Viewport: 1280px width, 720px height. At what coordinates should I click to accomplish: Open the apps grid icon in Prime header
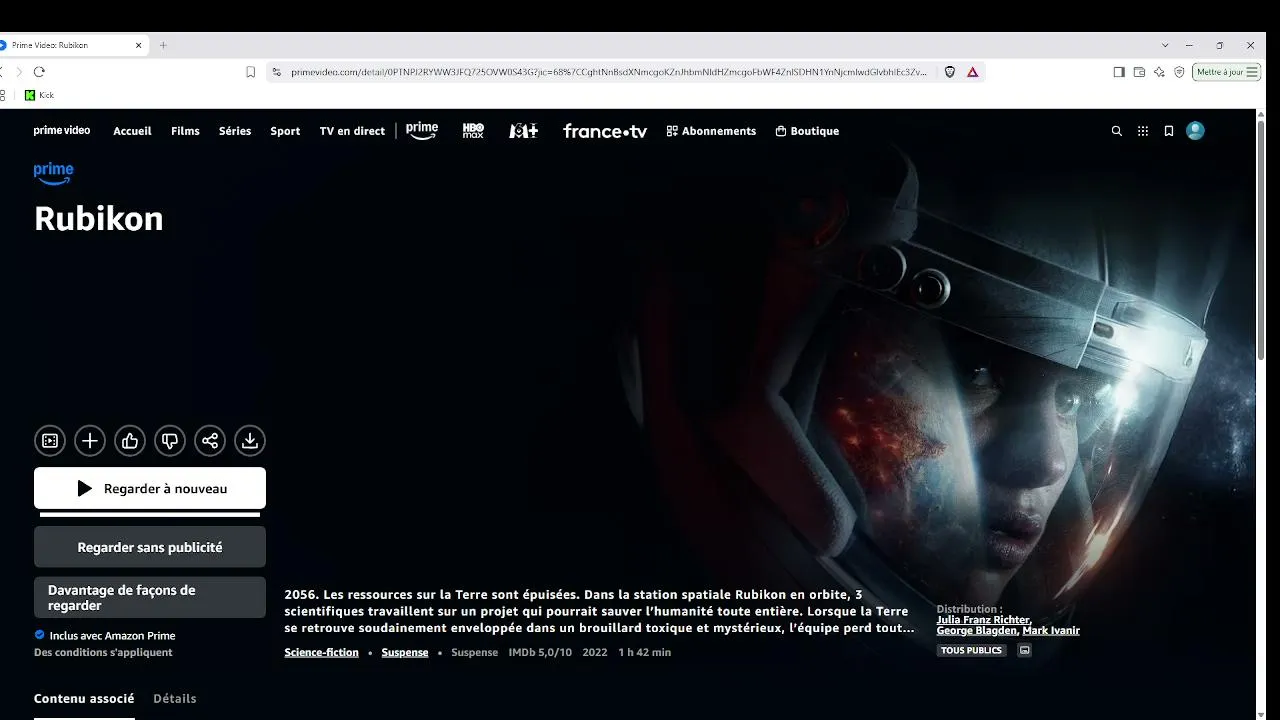pyautogui.click(x=1143, y=131)
